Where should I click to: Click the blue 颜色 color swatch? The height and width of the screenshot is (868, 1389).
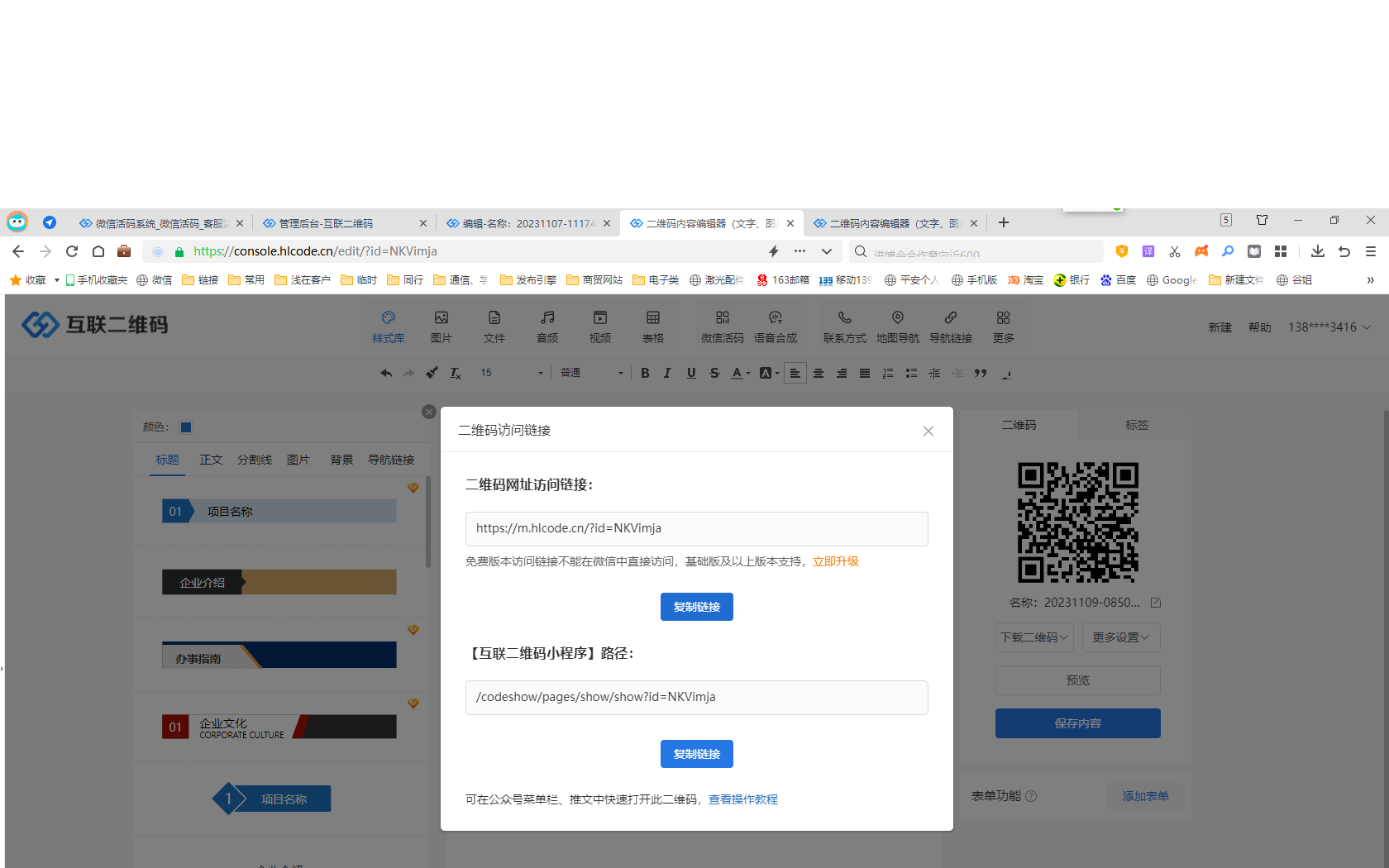coord(186,427)
